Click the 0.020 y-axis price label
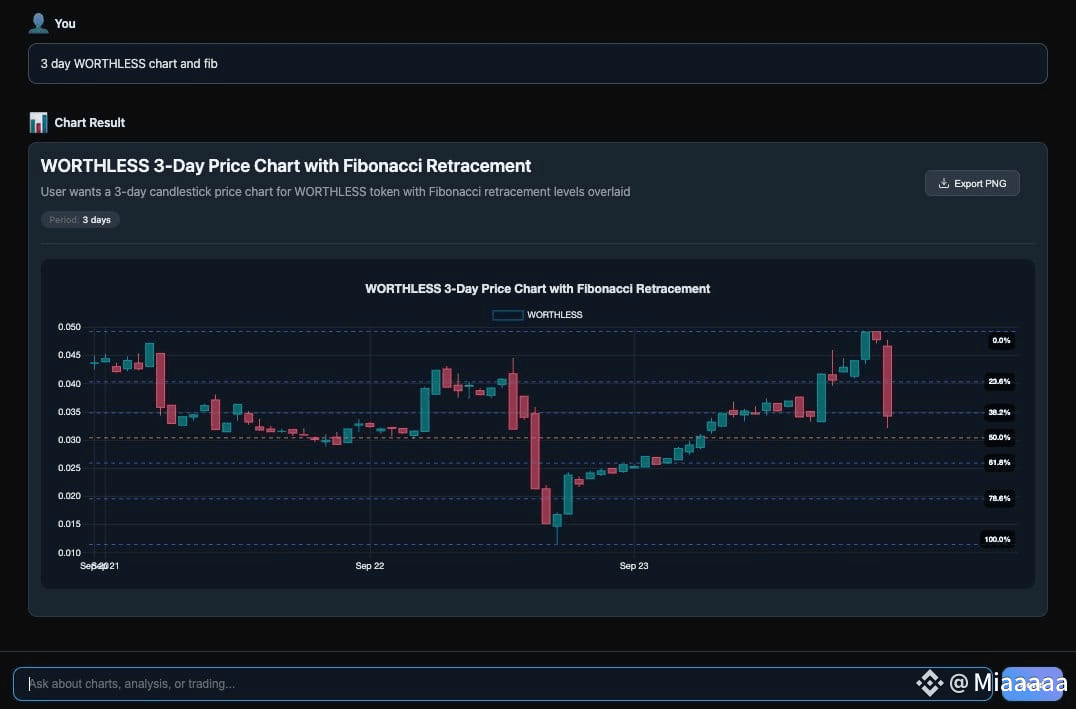1076x709 pixels. [x=69, y=496]
